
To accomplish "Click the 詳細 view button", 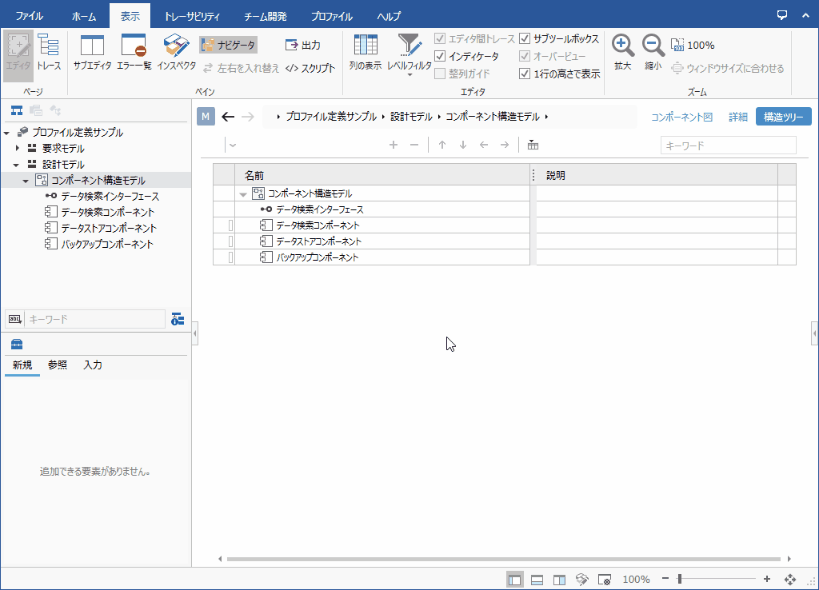I will pos(737,116).
